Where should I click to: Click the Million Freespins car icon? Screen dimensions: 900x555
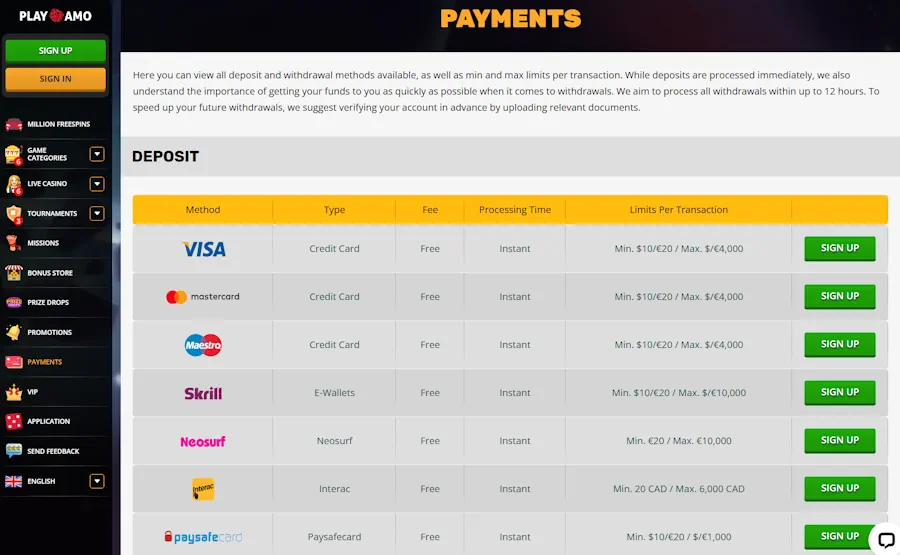click(14, 124)
